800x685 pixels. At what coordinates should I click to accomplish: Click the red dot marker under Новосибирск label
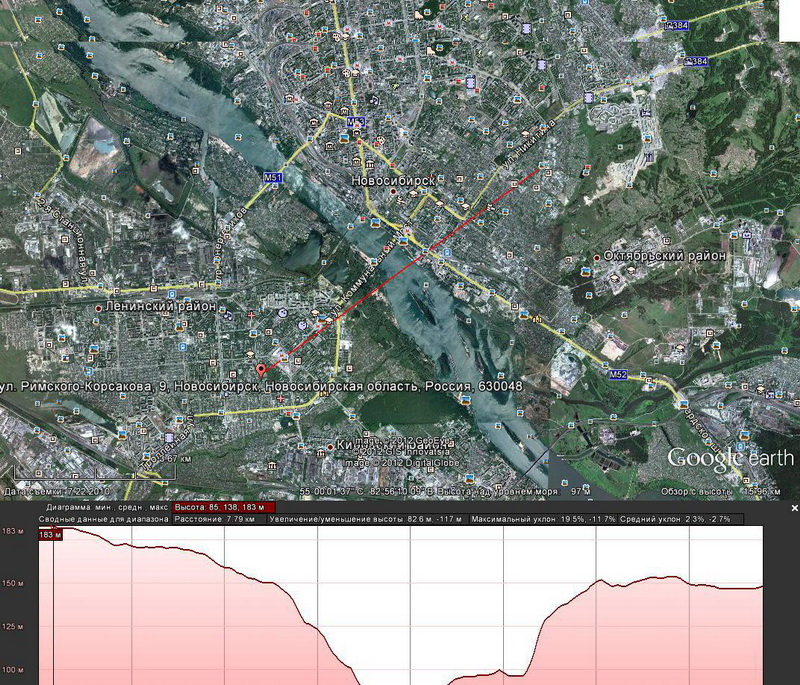[x=393, y=191]
